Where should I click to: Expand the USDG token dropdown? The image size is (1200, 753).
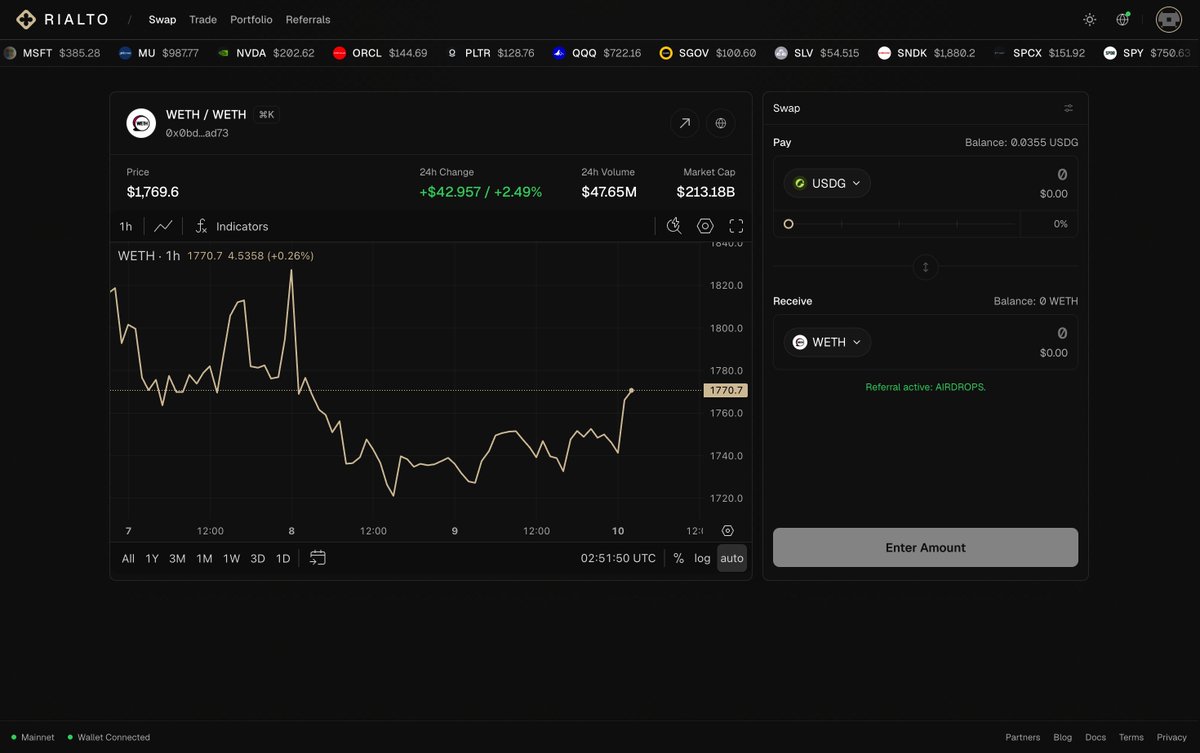point(827,183)
